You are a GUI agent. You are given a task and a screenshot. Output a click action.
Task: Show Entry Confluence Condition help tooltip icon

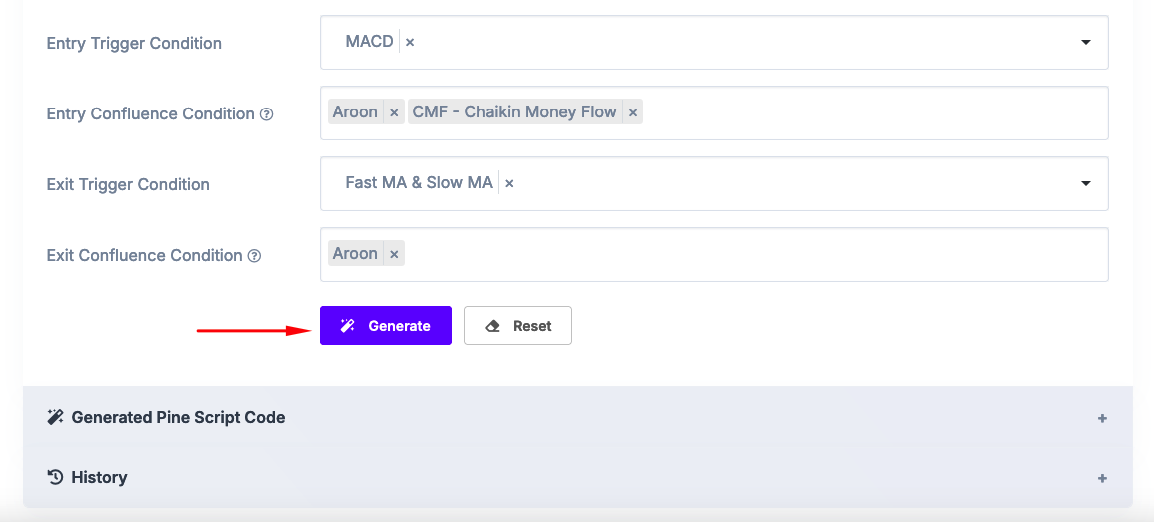click(266, 114)
